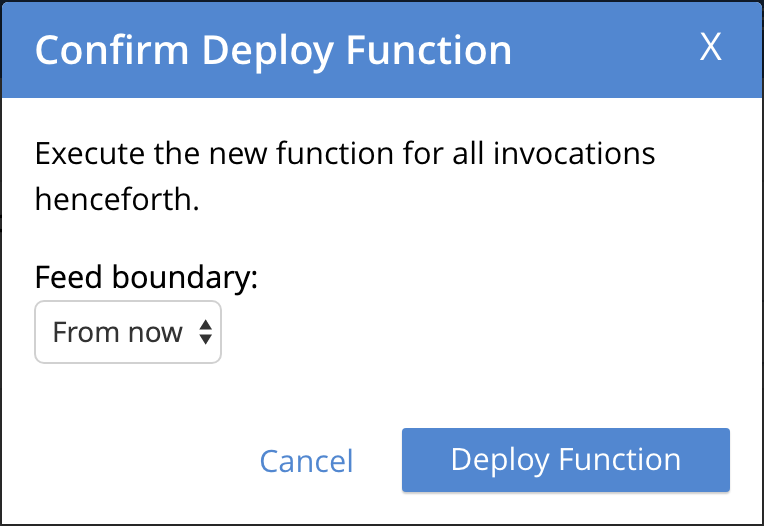Image resolution: width=764 pixels, height=526 pixels.
Task: Click the "Execute the new function" message line
Action: [x=345, y=155]
